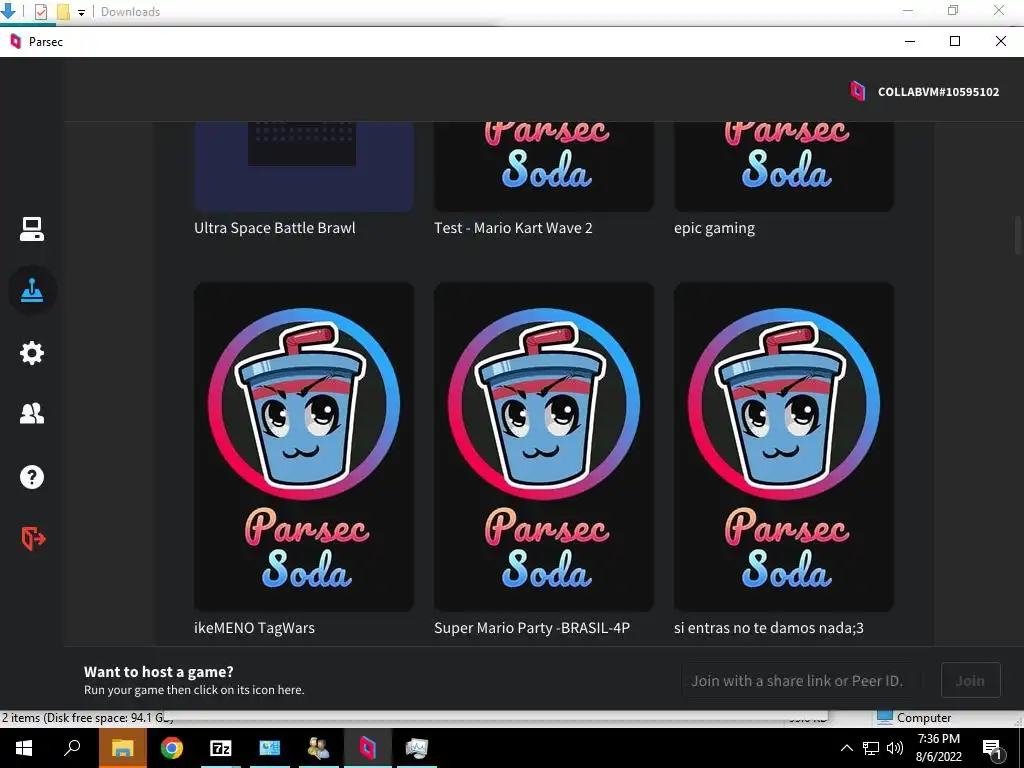Select the Arcade joystick icon in sidebar
Image resolution: width=1024 pixels, height=768 pixels.
[32, 290]
